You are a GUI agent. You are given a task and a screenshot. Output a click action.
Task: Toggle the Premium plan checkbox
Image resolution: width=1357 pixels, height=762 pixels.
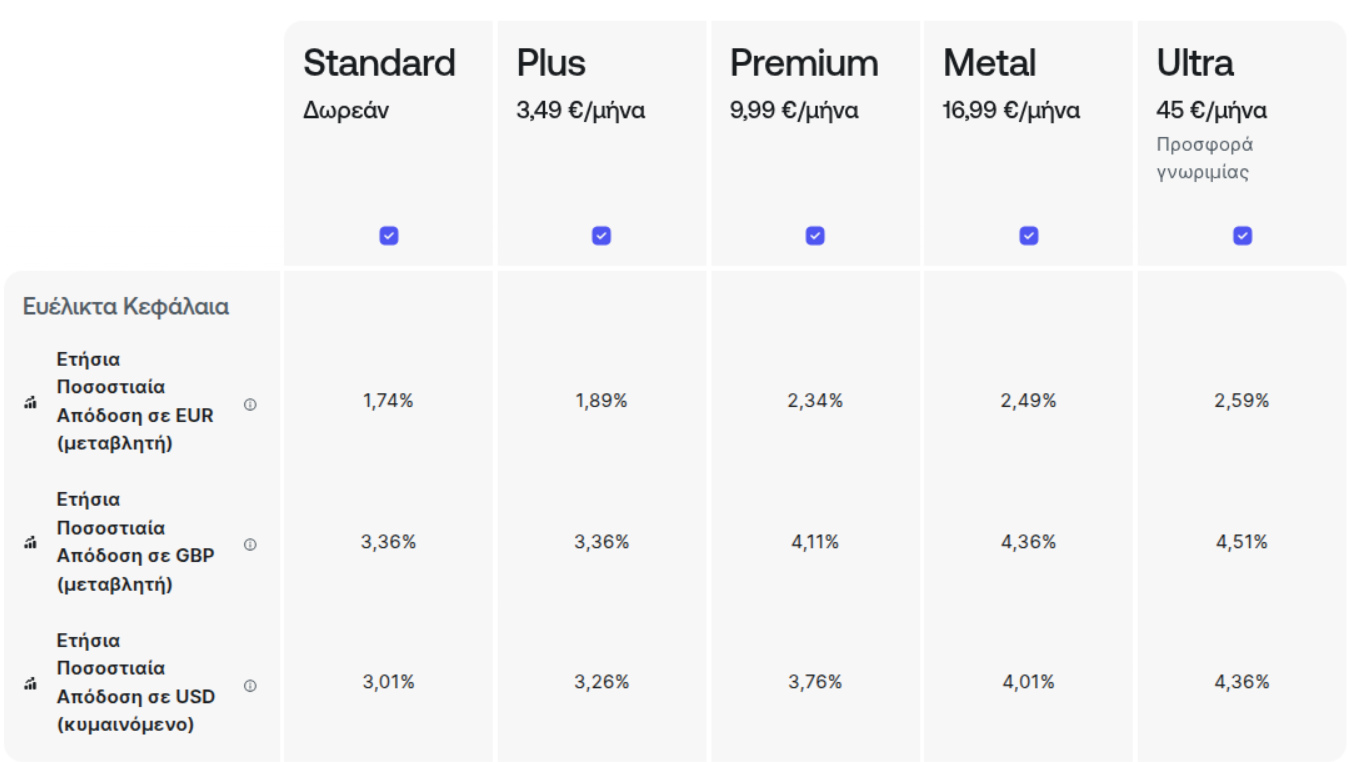pos(815,236)
